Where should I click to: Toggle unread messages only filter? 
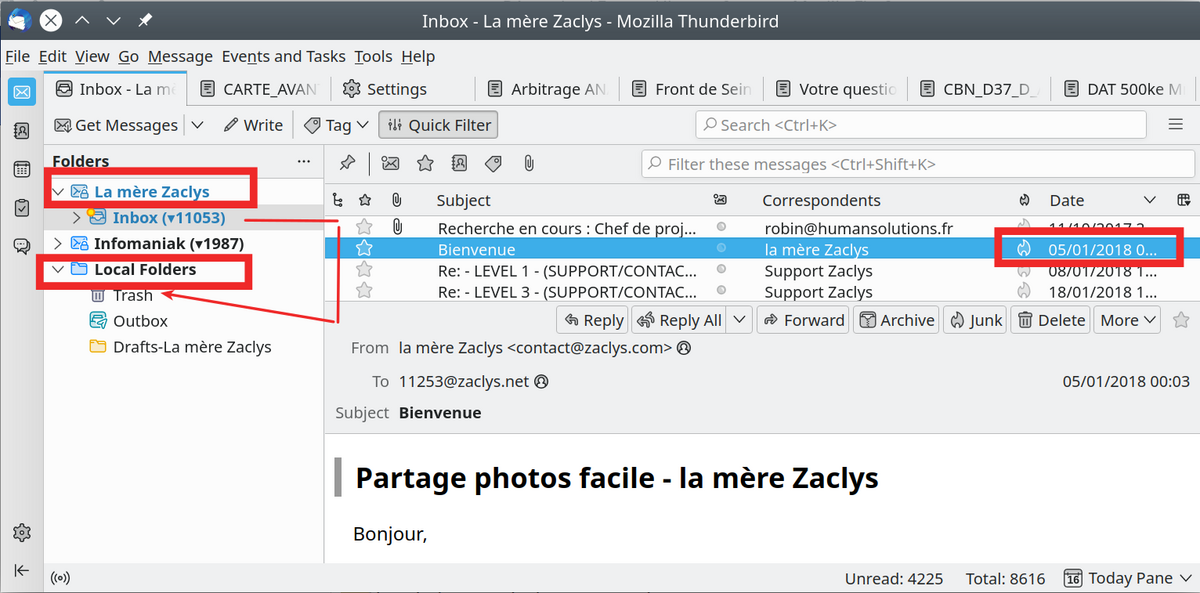click(390, 163)
